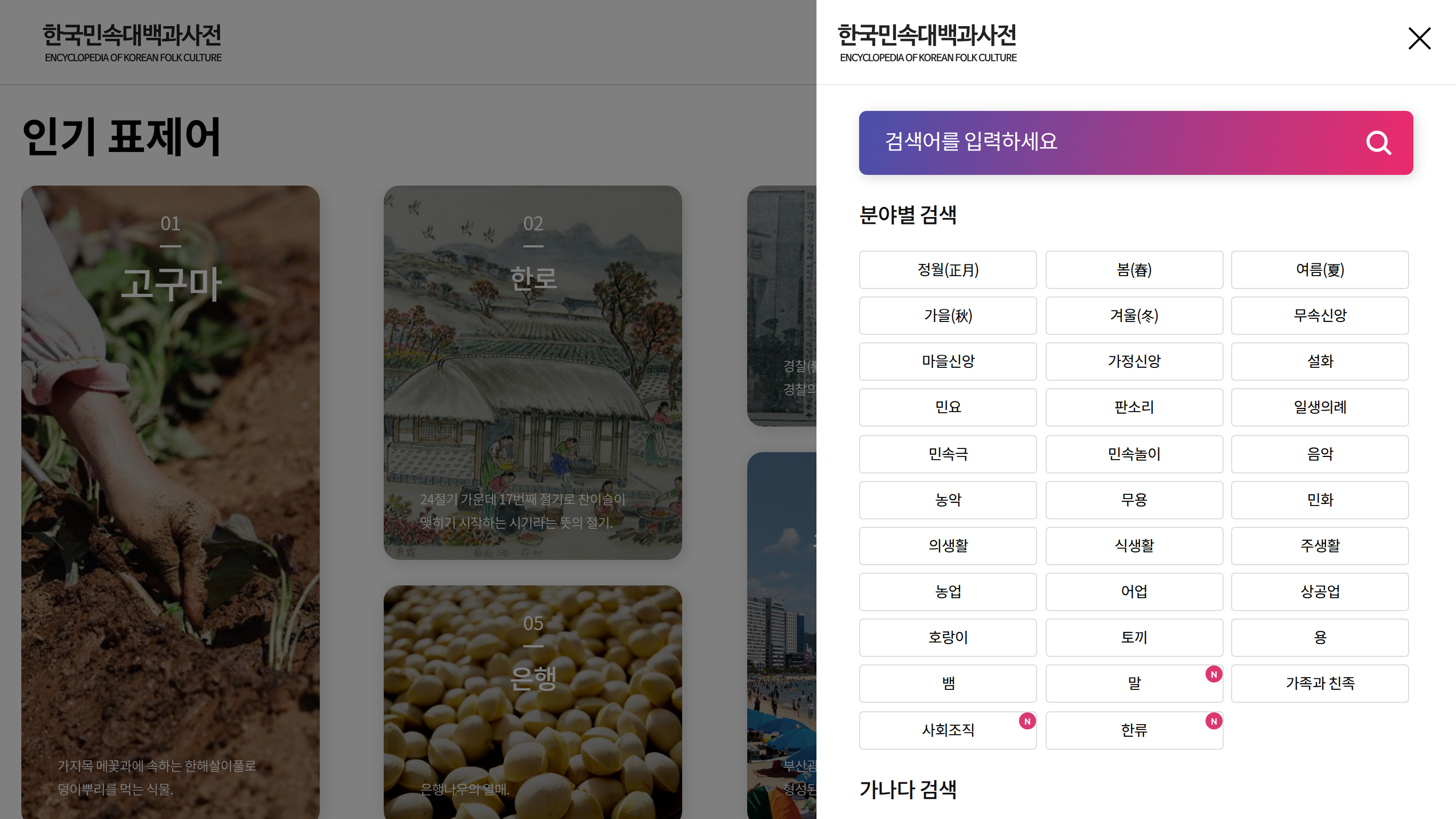This screenshot has width=1456, height=819.
Task: Click the 식생활 category button
Action: (1134, 546)
